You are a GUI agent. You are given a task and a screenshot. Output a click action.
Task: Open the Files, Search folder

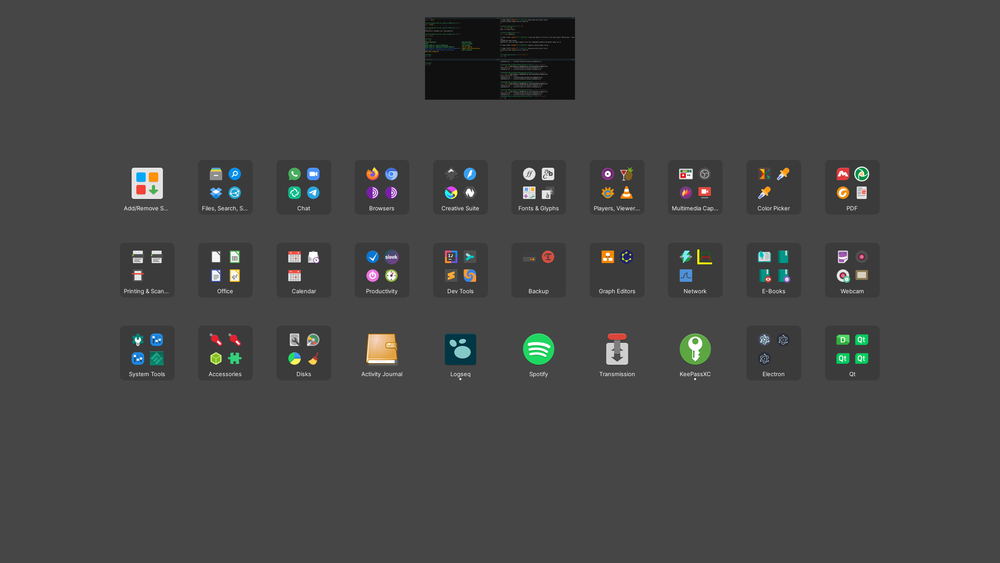225,187
